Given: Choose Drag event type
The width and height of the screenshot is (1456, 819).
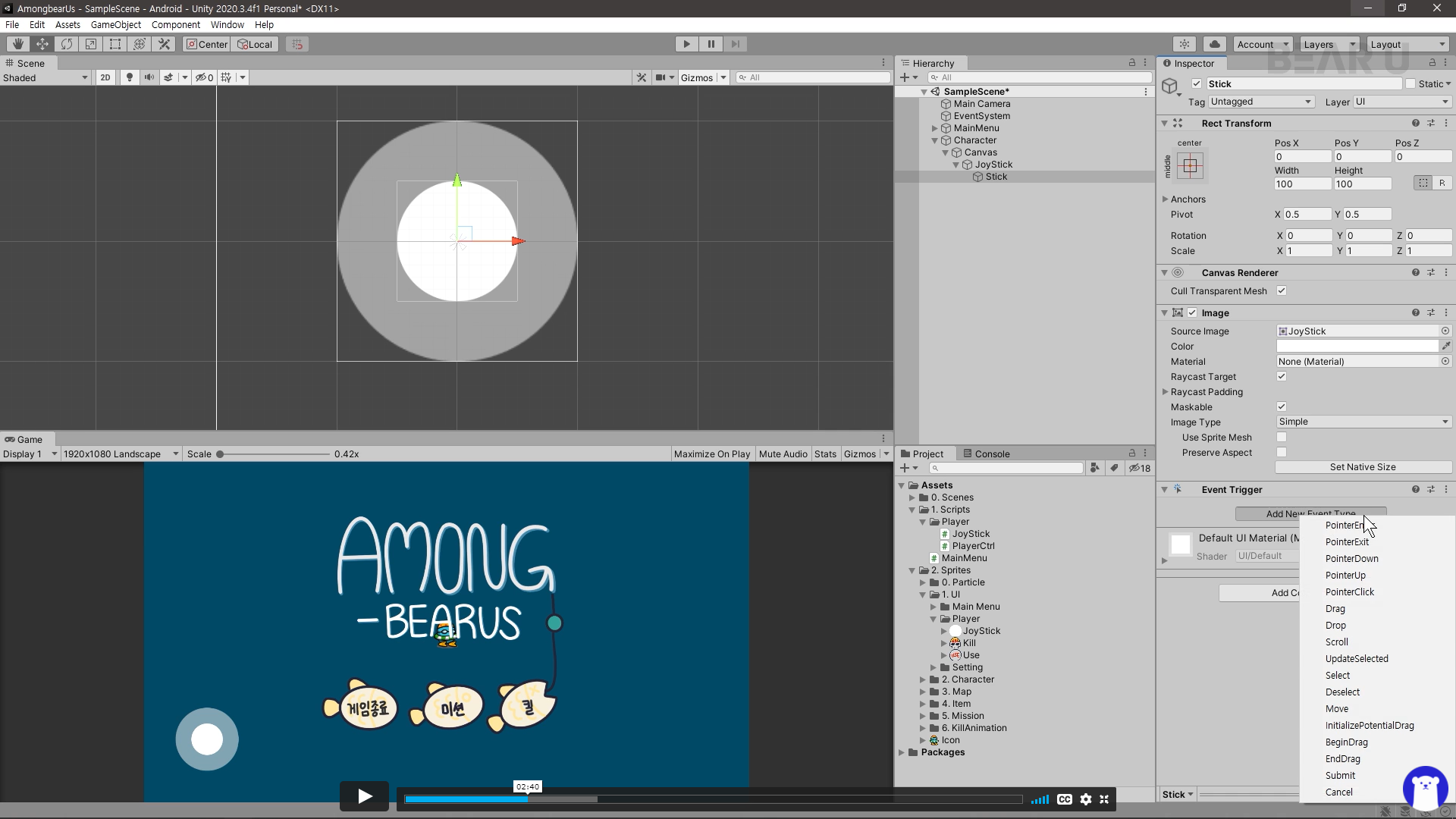Looking at the screenshot, I should click(x=1335, y=608).
